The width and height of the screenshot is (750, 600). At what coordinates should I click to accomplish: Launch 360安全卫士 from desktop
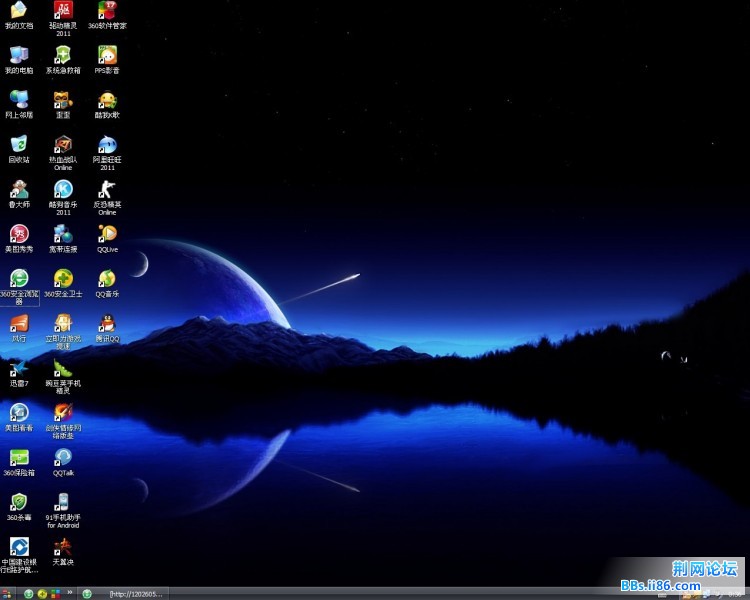(x=63, y=278)
